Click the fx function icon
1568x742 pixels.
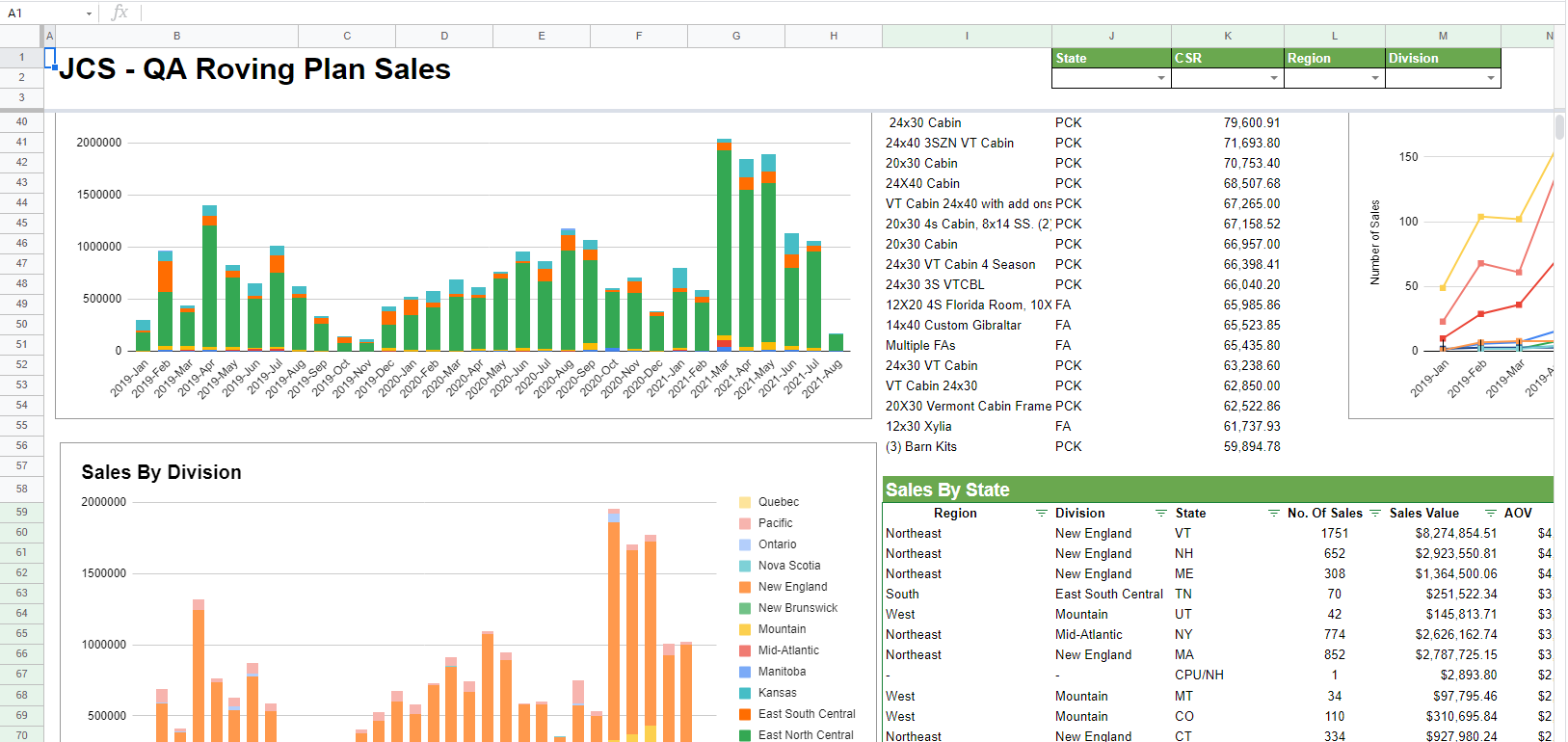pos(120,13)
